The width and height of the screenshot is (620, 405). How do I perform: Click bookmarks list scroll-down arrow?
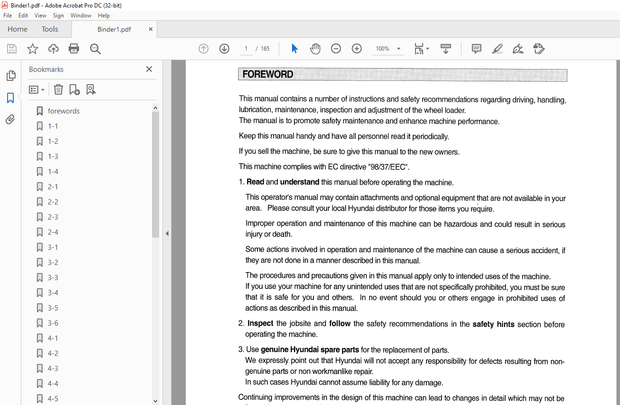tap(155, 401)
